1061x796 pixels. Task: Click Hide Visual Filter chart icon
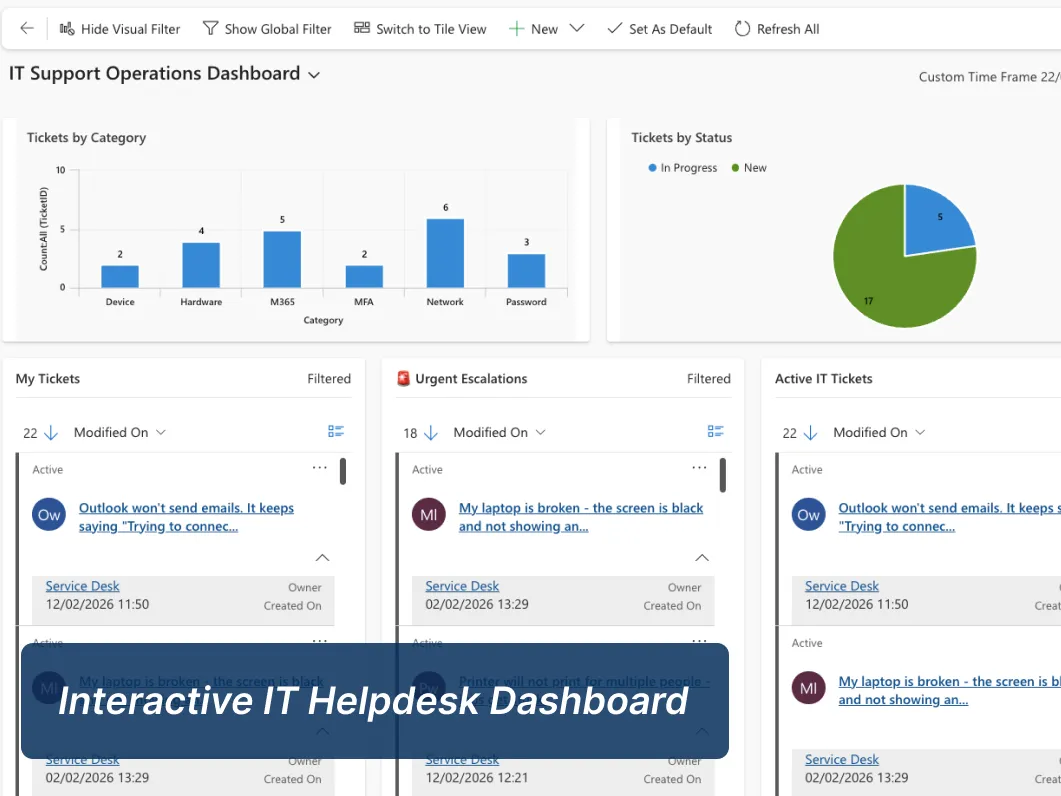click(x=67, y=28)
